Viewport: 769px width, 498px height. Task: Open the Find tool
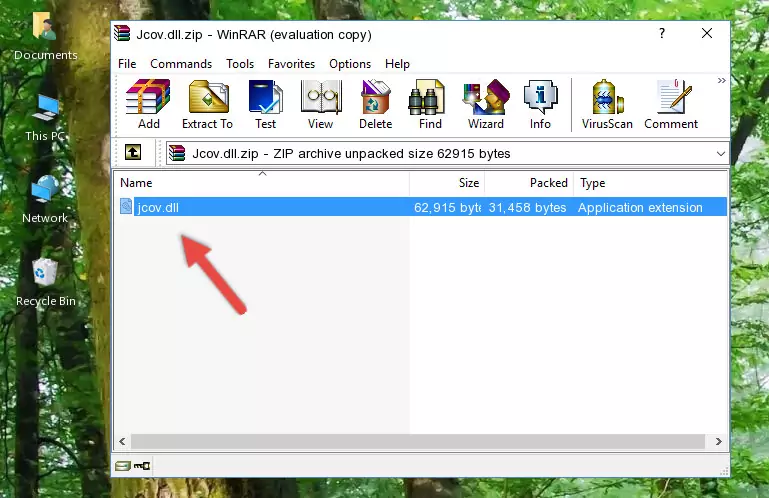pyautogui.click(x=430, y=105)
